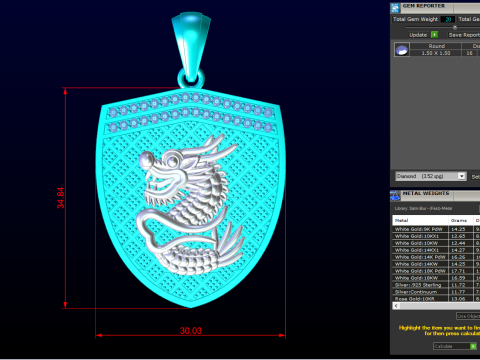
Task: Select White Gold:14K PdW row
Action: point(436,257)
